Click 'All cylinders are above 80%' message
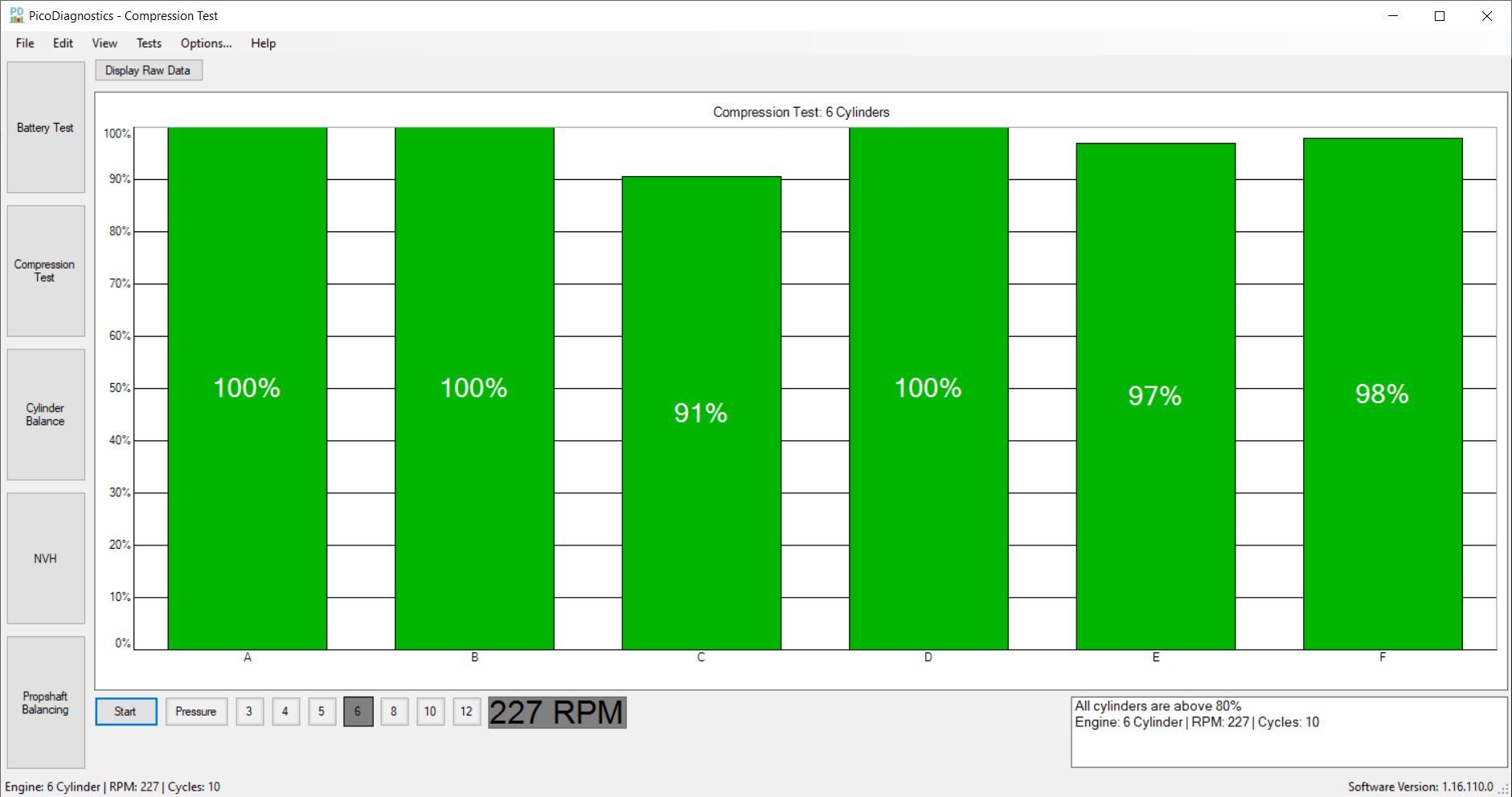Viewport: 1512px width, 797px height. [1158, 706]
